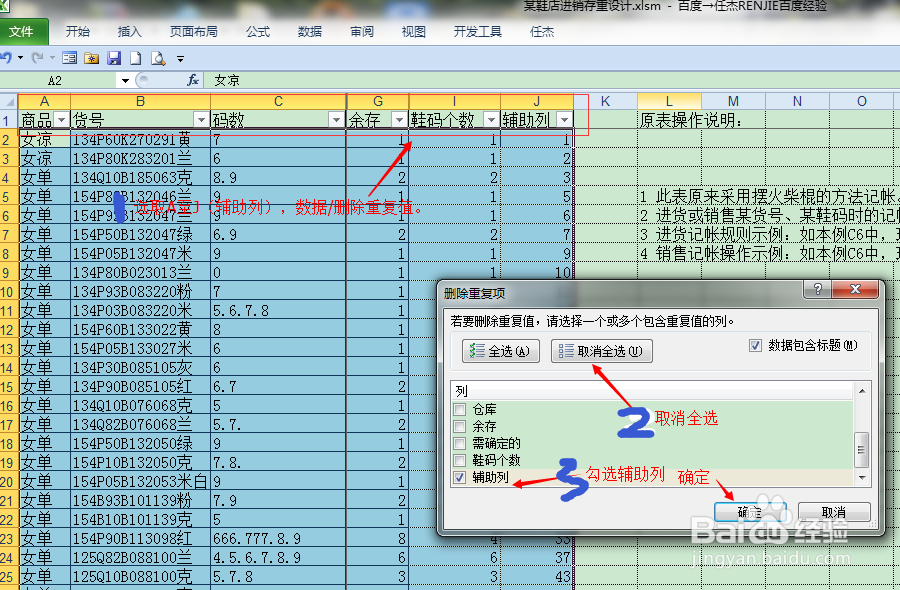This screenshot has width=900, height=590.
Task: Uncheck the 辅助列 column checkbox
Action: [x=459, y=478]
